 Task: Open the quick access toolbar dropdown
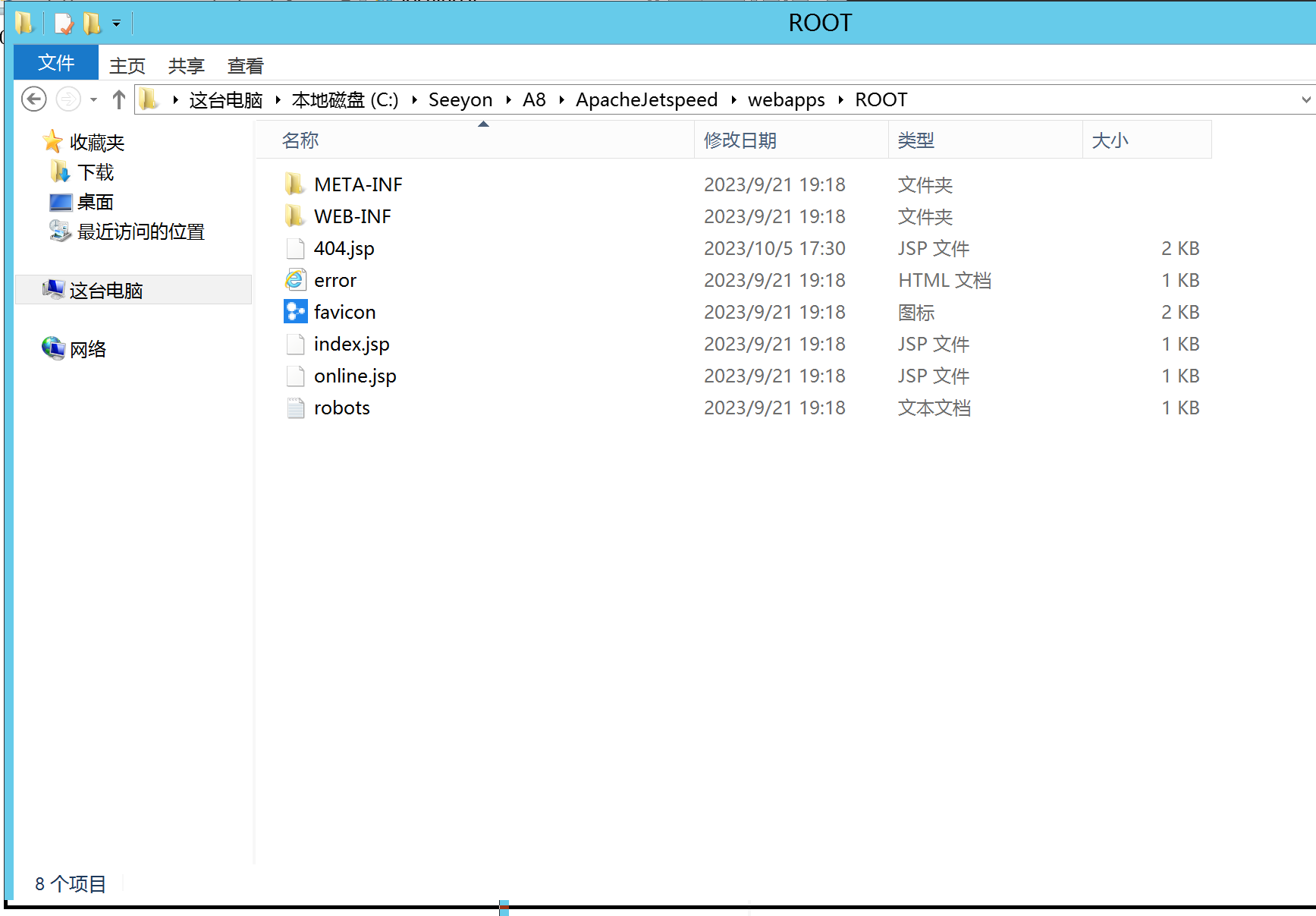click(116, 24)
